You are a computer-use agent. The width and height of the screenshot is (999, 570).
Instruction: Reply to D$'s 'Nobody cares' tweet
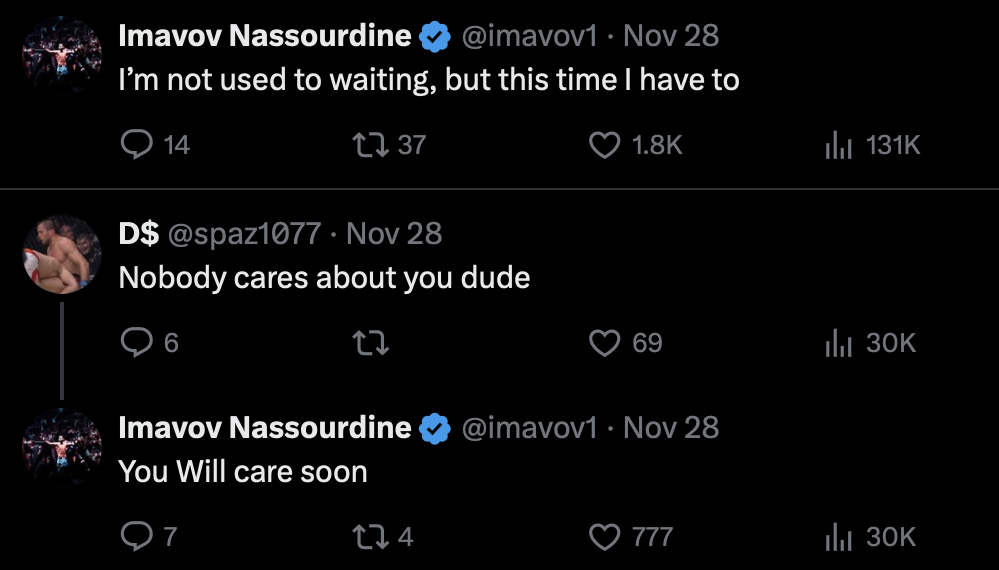point(135,343)
